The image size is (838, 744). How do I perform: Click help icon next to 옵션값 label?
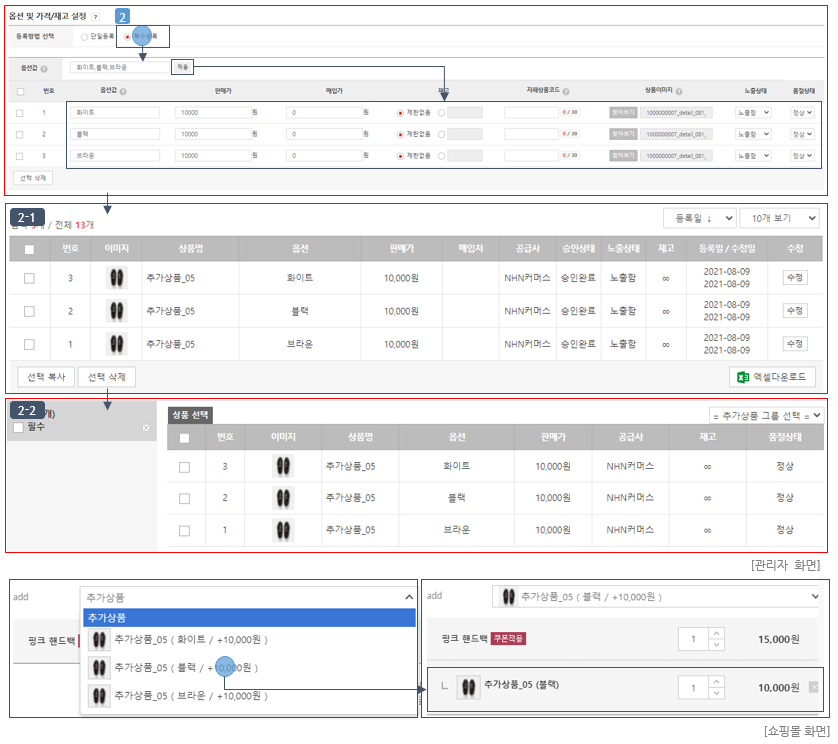(44, 69)
